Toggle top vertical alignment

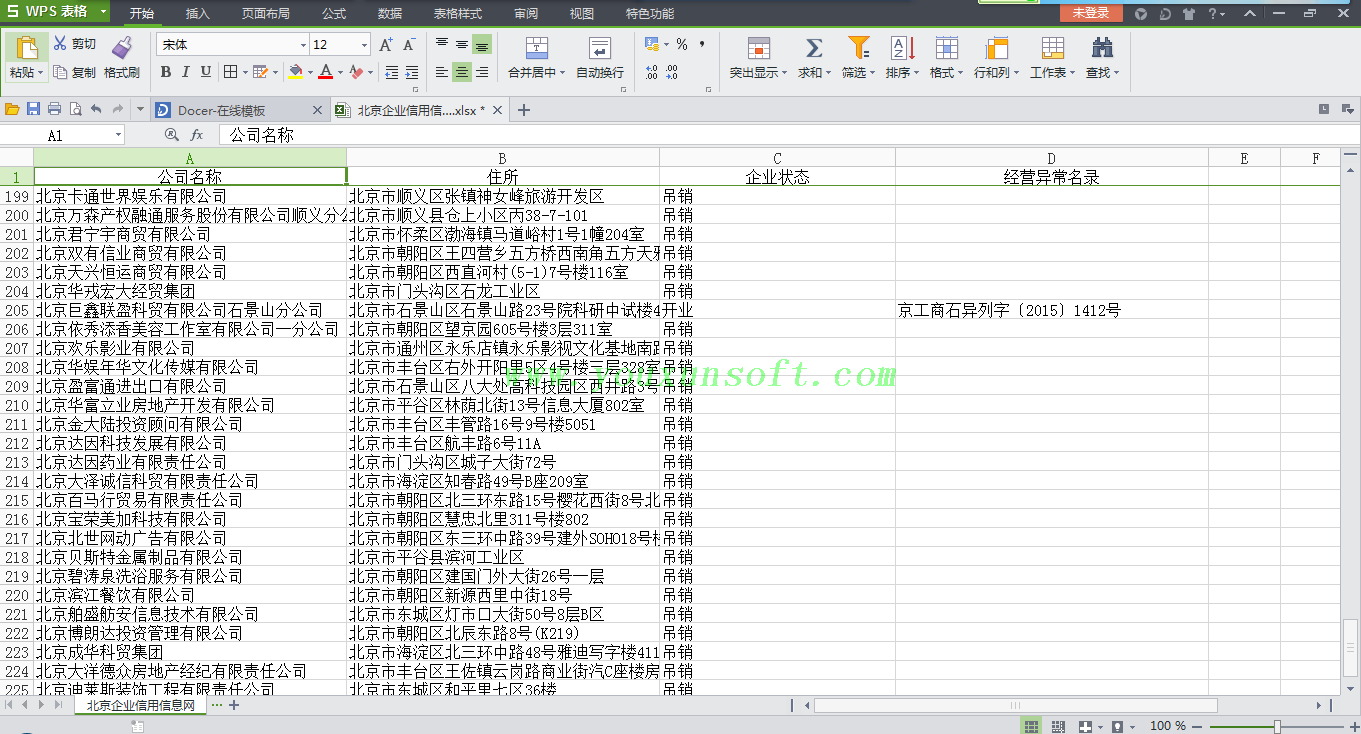[x=442, y=45]
